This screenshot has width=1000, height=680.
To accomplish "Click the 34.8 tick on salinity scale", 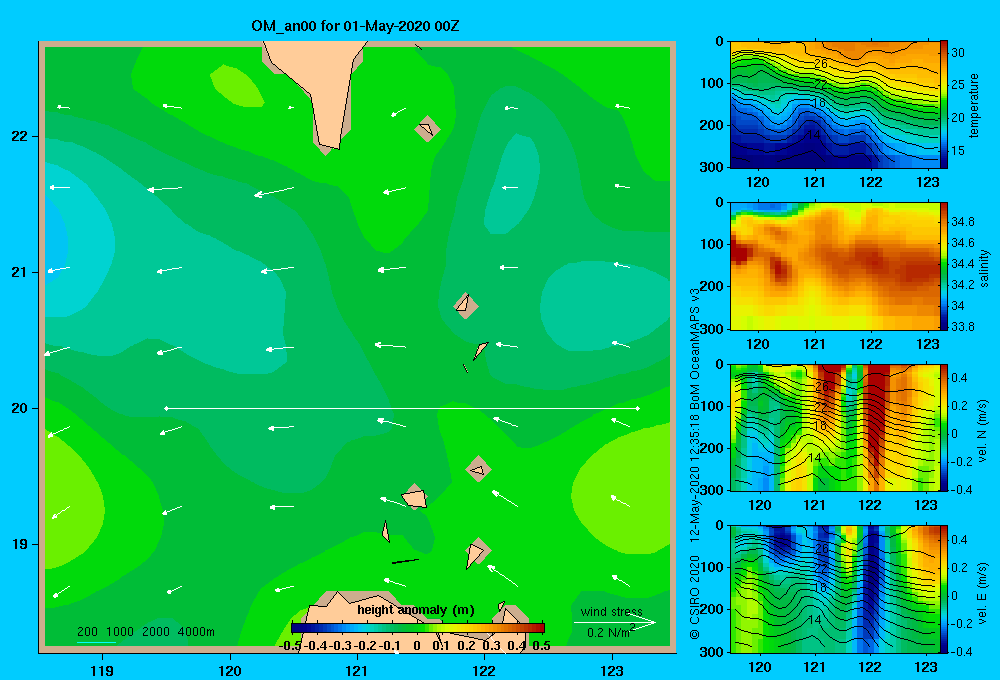I will pos(962,221).
